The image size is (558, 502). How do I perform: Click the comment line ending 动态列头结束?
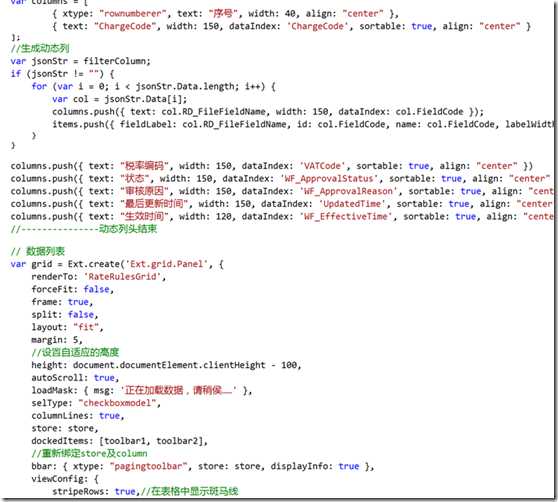(x=84, y=229)
